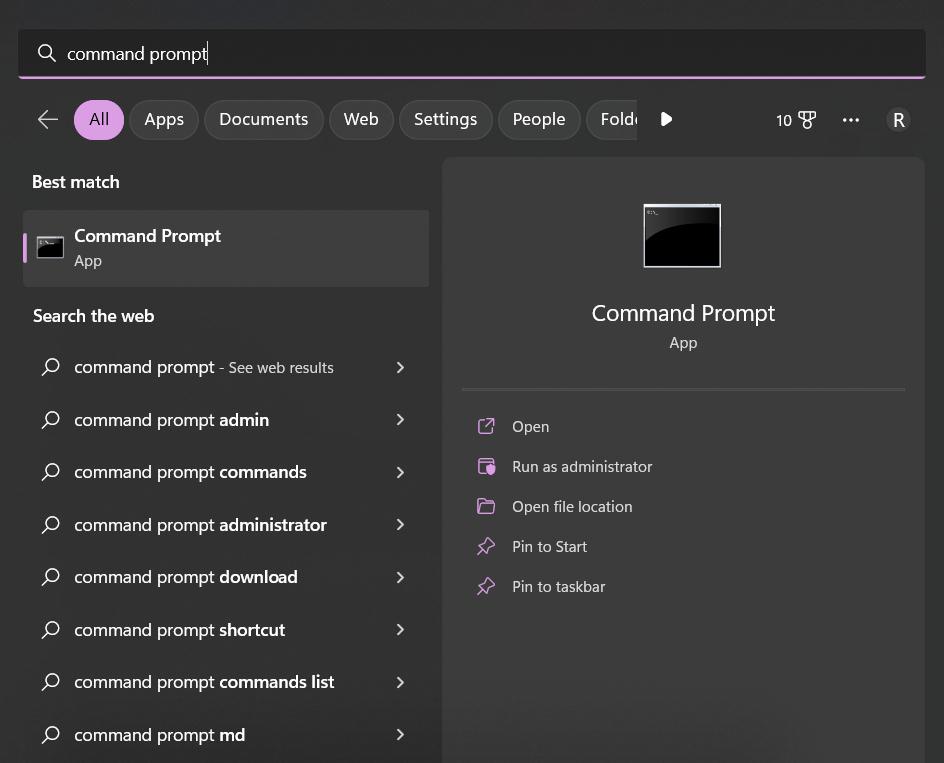
Task: Open the rewards trophy icon
Action: [807, 120]
